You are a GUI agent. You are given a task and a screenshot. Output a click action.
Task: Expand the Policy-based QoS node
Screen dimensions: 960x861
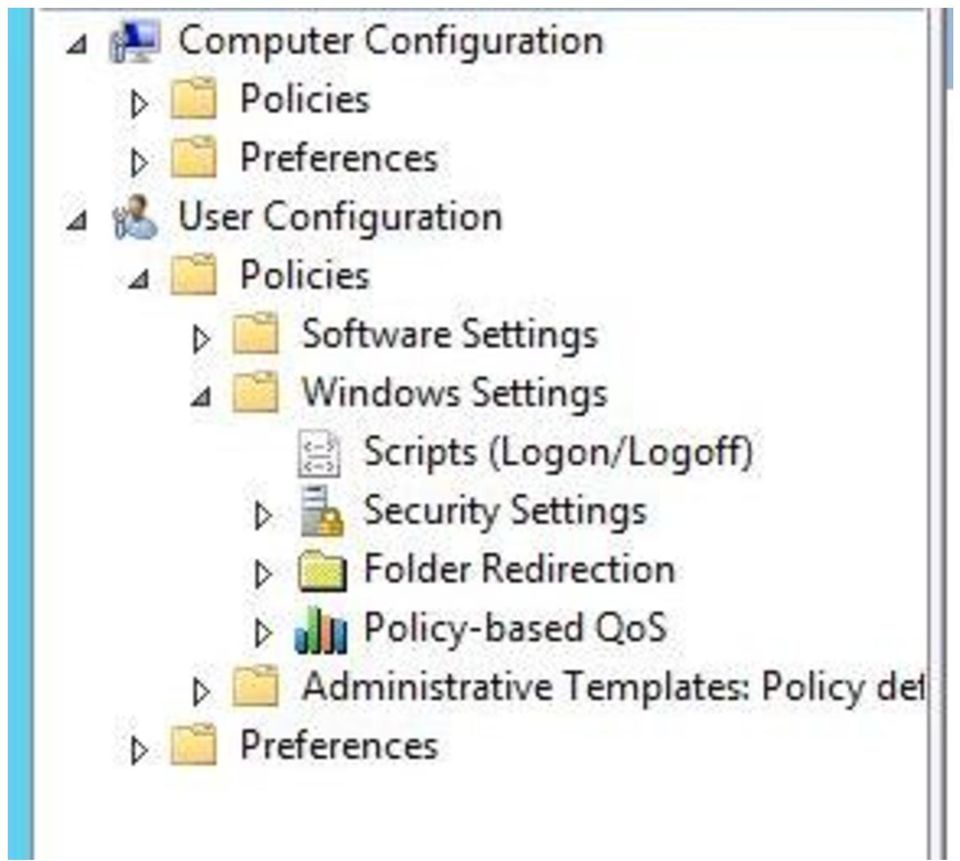coord(263,633)
